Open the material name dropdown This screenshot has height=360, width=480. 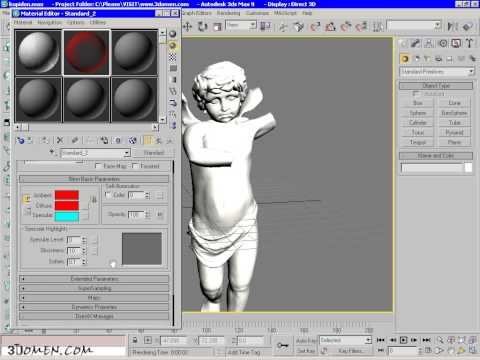[x=127, y=153]
